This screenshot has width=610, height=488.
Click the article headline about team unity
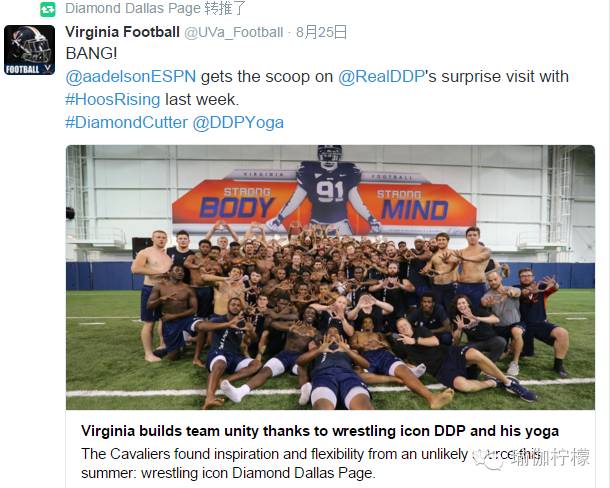320,431
